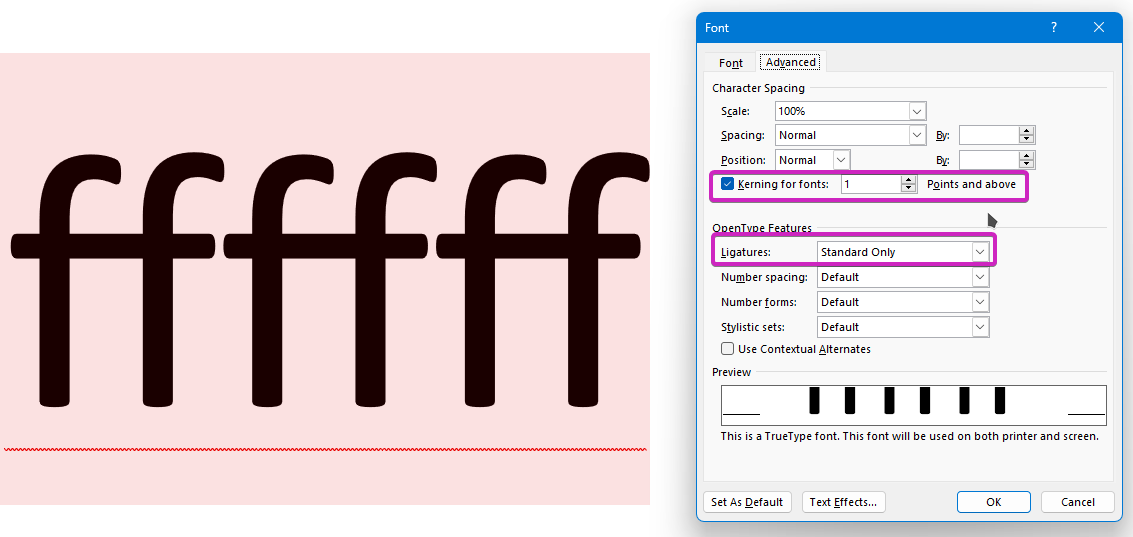The height and width of the screenshot is (537, 1133).
Task: Select the Advanced tab
Action: (791, 62)
